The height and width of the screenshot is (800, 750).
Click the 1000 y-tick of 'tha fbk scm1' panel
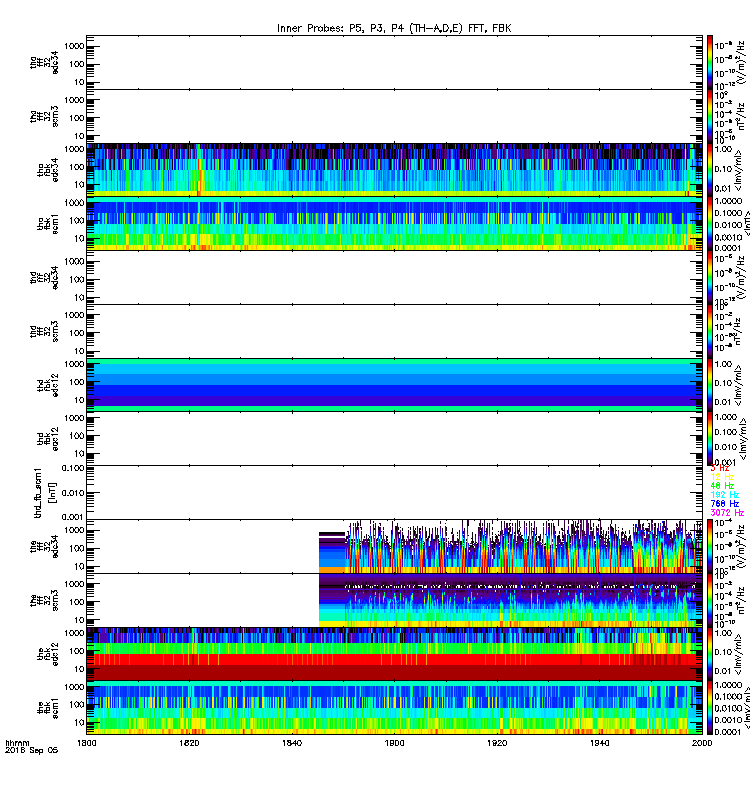[74, 203]
